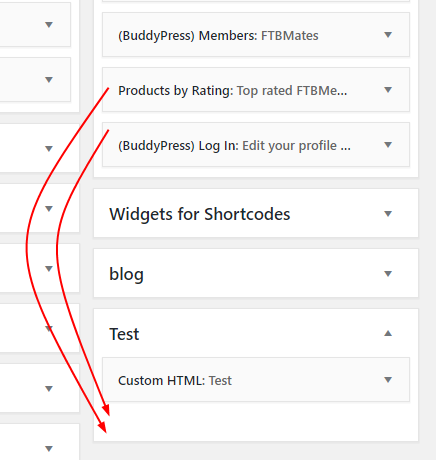Expand the (BuddyPress) Members: FTBMates widget arrow
Image resolution: width=436 pixels, height=460 pixels.
[388, 35]
